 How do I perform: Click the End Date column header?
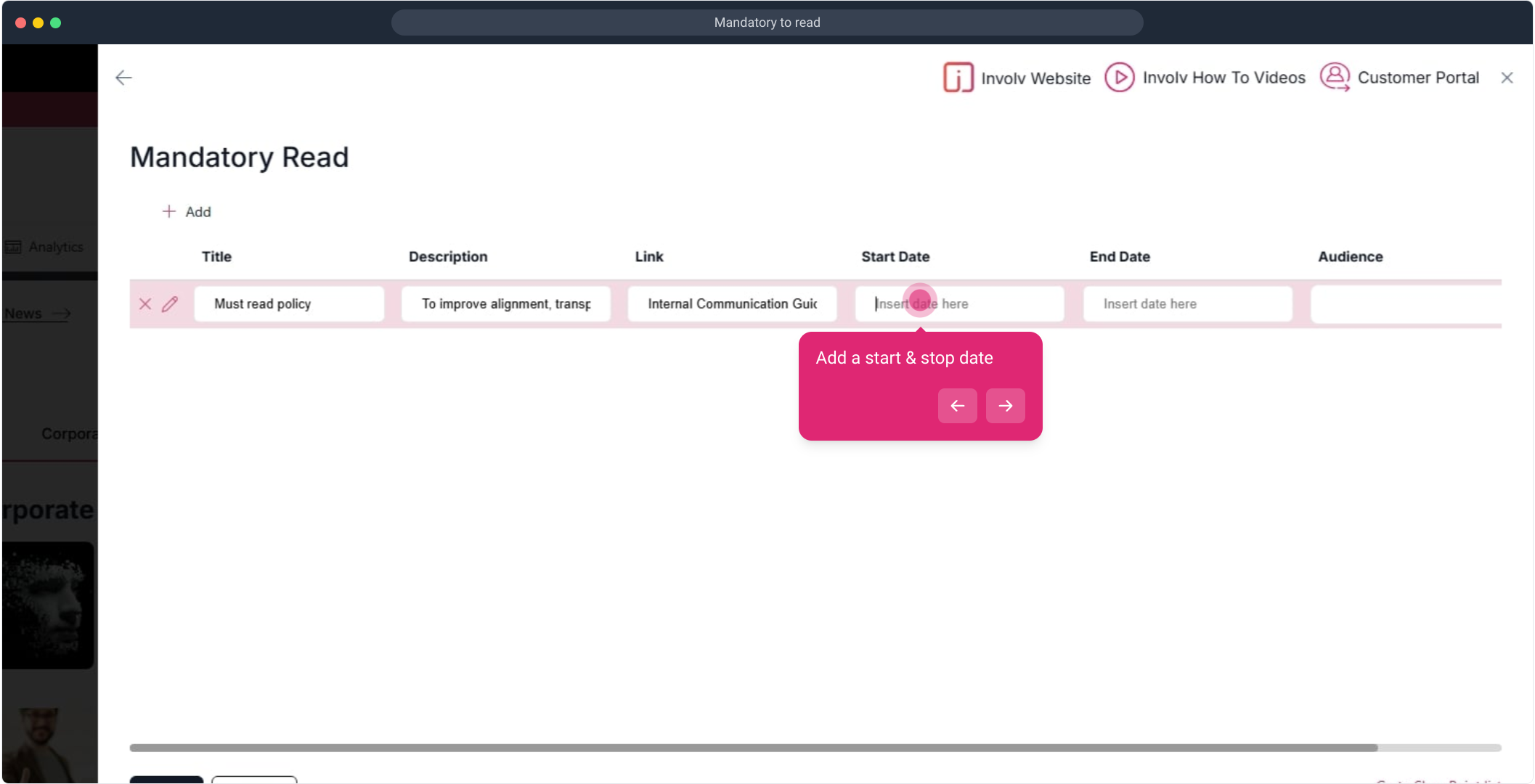coord(1120,256)
